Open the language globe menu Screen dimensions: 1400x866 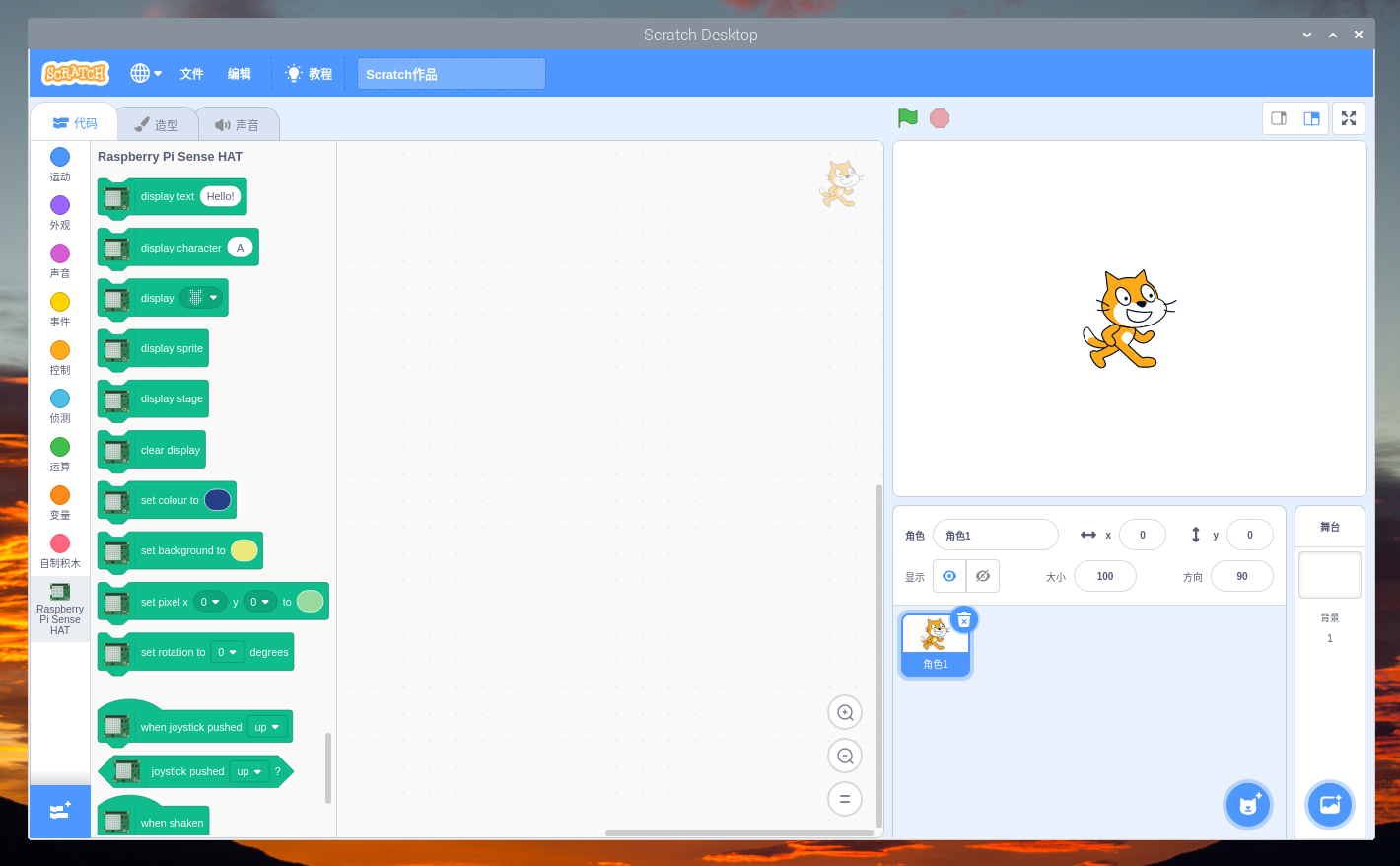146,73
